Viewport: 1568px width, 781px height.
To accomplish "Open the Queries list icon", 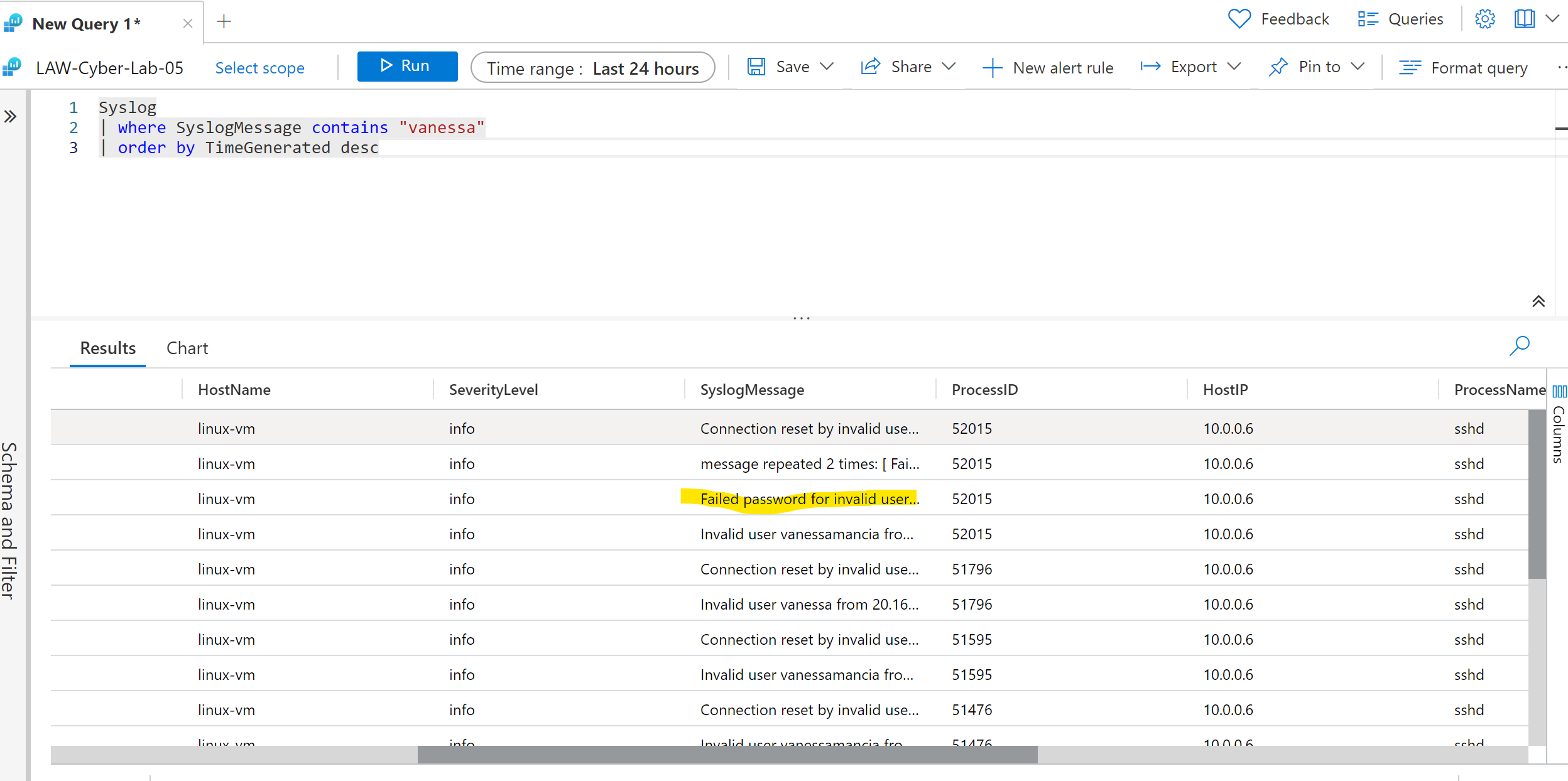I will (x=1368, y=19).
